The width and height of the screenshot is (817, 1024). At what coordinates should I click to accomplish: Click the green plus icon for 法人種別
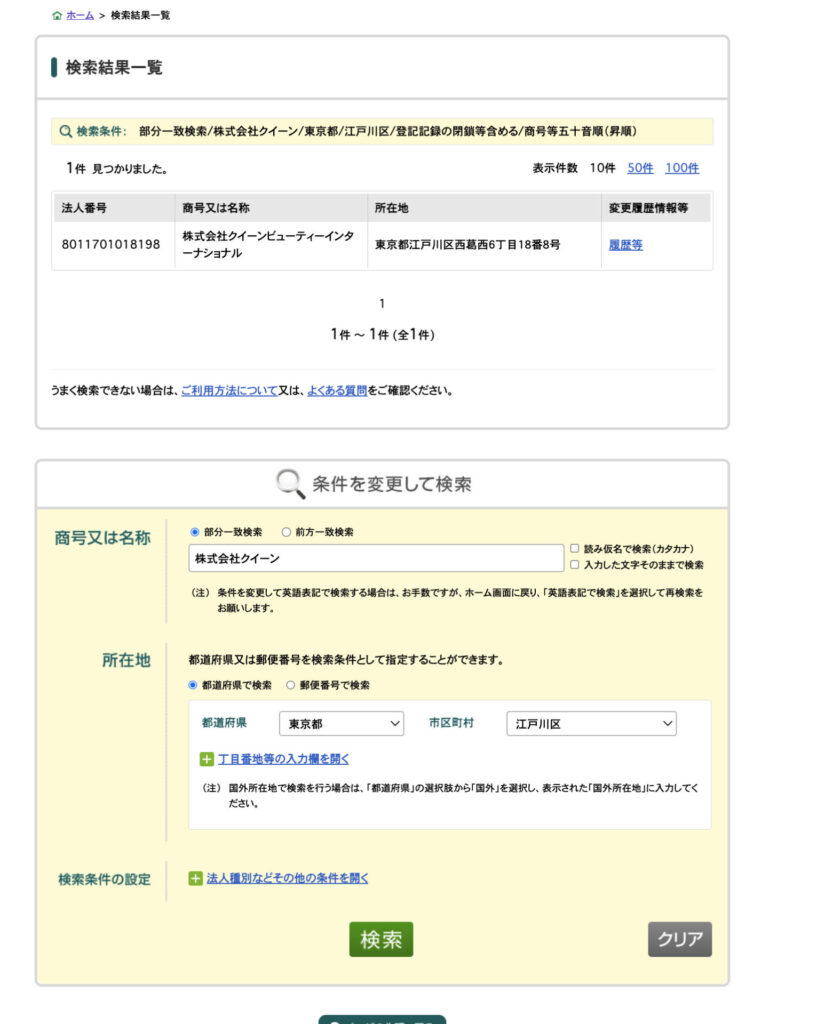[x=196, y=879]
